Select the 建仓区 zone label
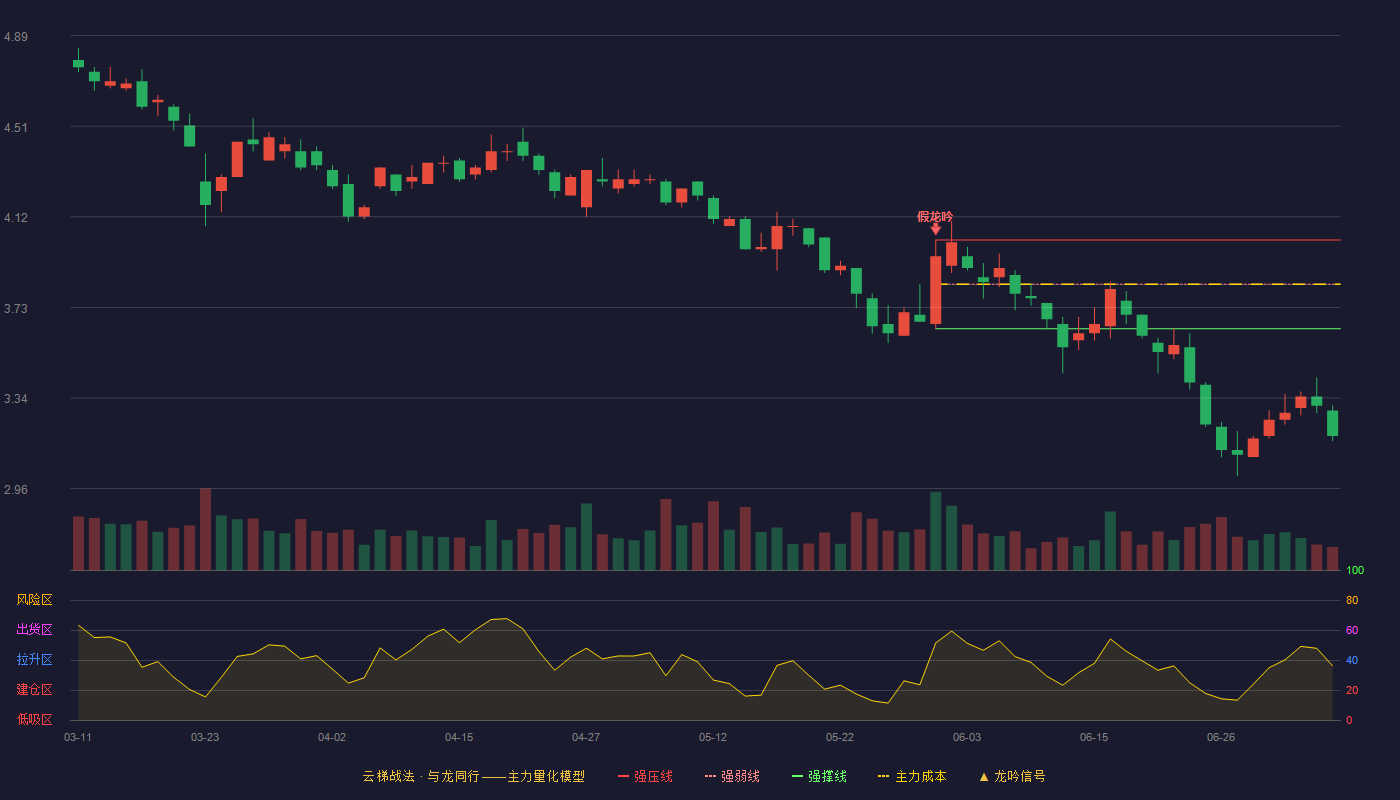The width and height of the screenshot is (1400, 800). pyautogui.click(x=34, y=690)
